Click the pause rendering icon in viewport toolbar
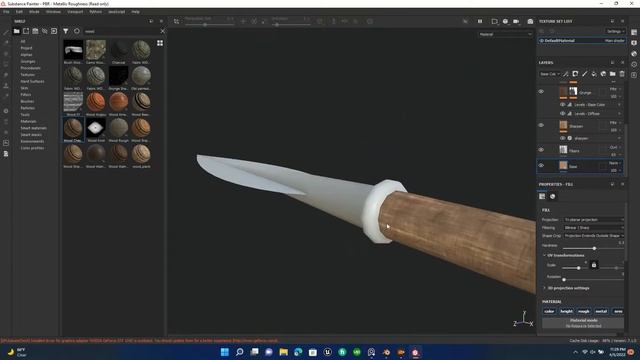This screenshot has width=640, height=360. 480,21
